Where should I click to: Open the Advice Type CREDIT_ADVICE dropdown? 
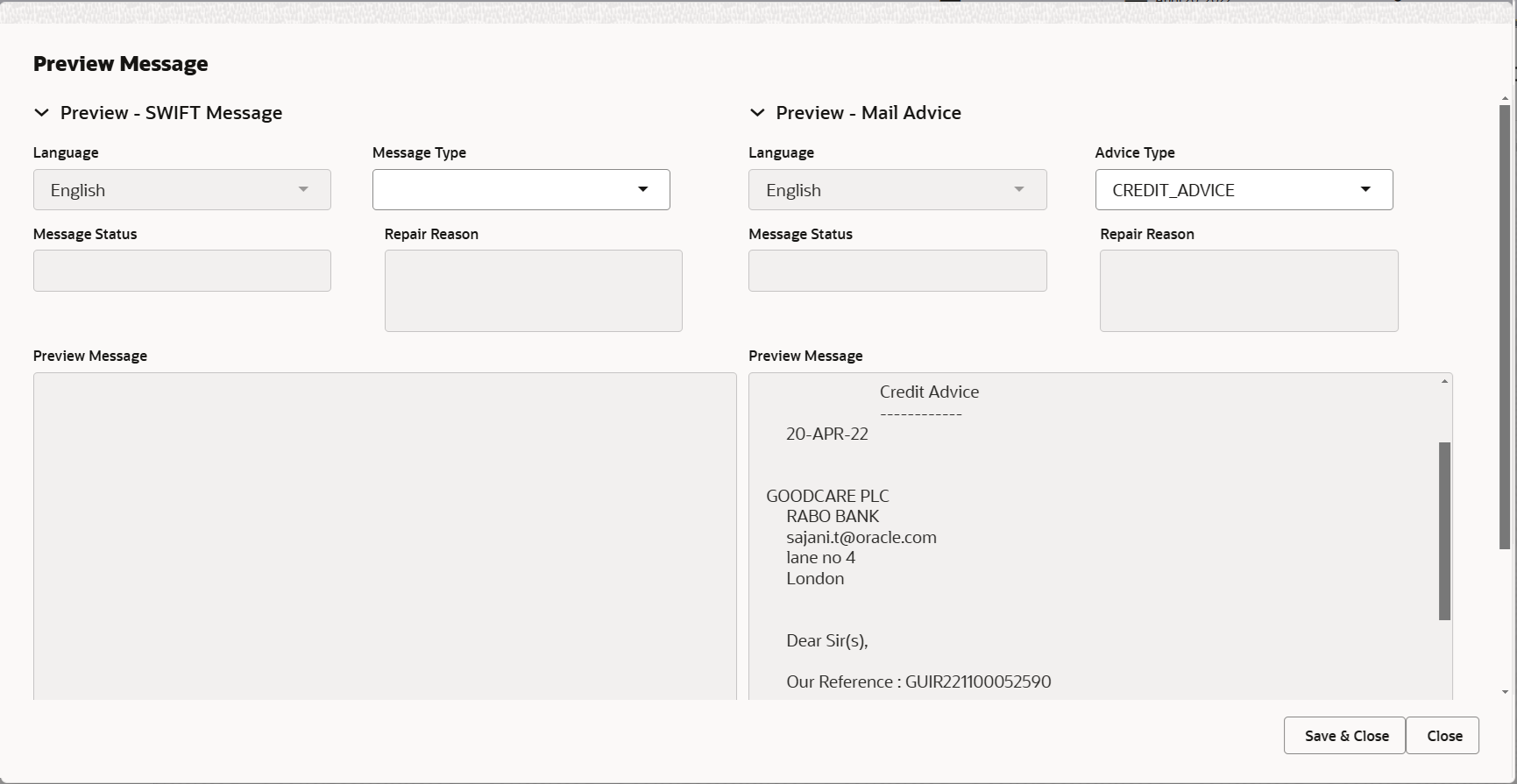coord(1244,190)
